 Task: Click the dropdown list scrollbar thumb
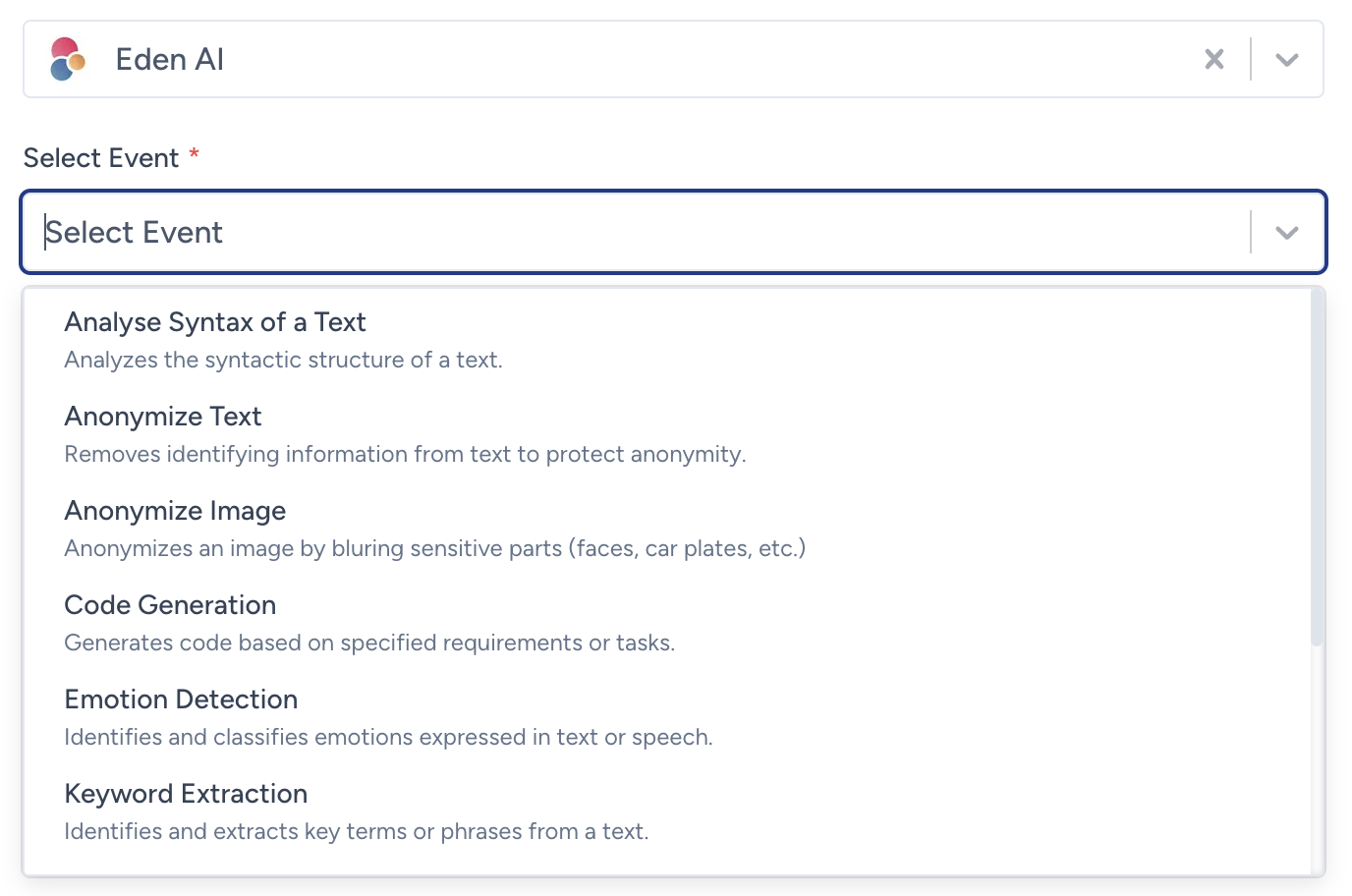1317,468
